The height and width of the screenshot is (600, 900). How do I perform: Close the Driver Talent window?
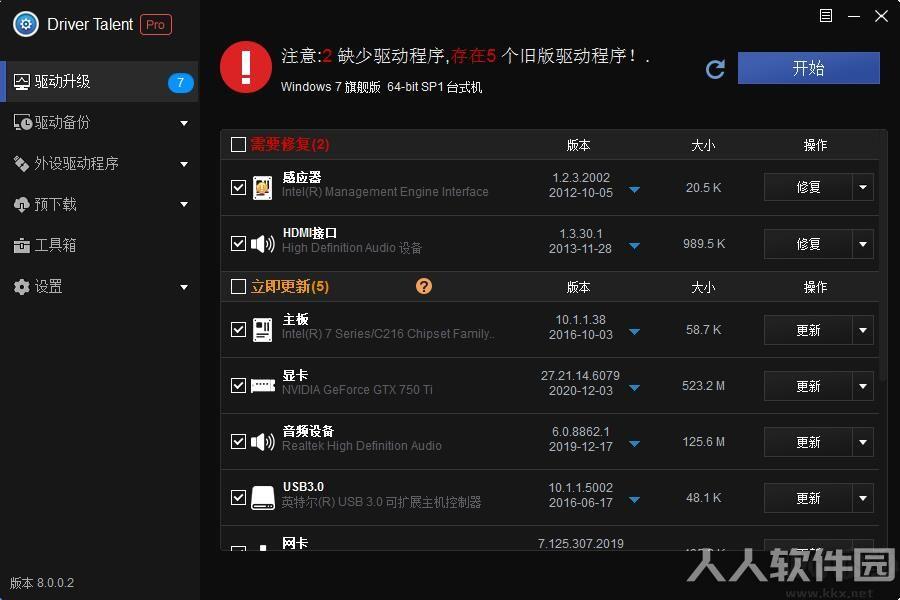click(x=882, y=16)
